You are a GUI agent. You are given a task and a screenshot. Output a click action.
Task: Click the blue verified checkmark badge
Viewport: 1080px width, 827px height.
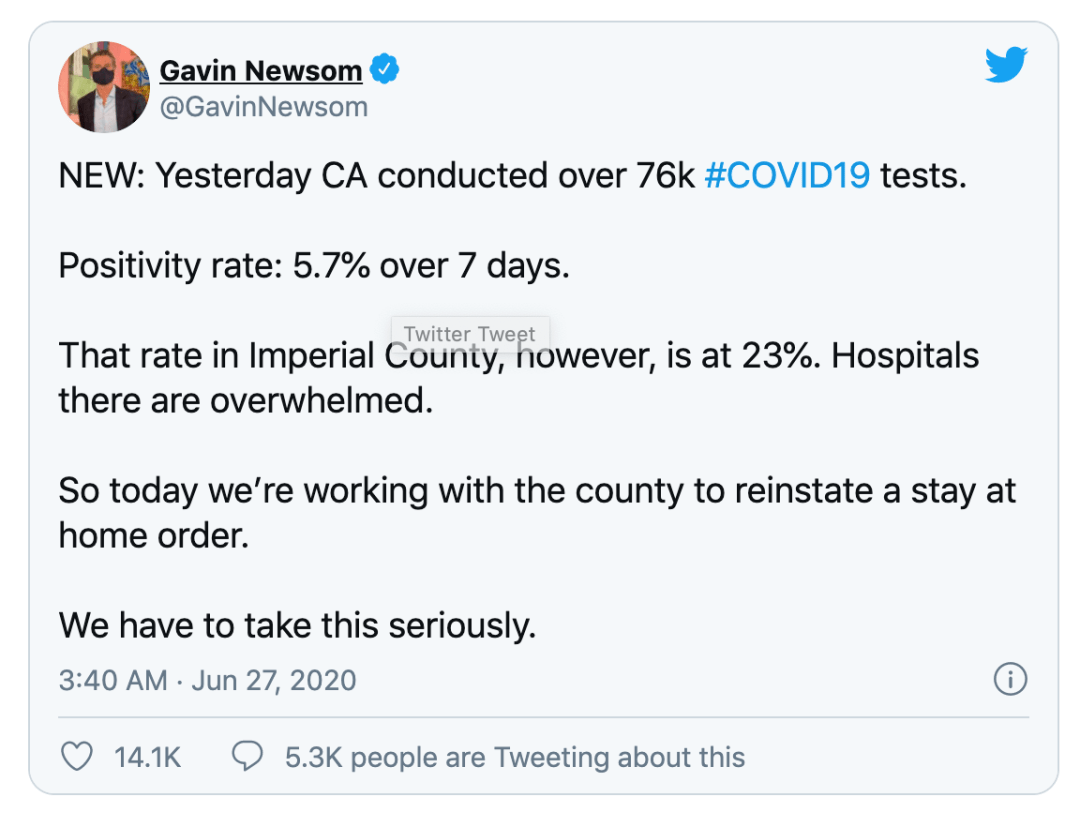[x=384, y=69]
